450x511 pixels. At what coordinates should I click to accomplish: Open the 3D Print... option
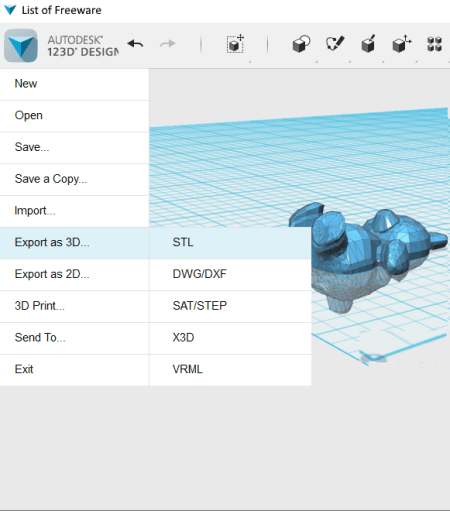[74, 306]
